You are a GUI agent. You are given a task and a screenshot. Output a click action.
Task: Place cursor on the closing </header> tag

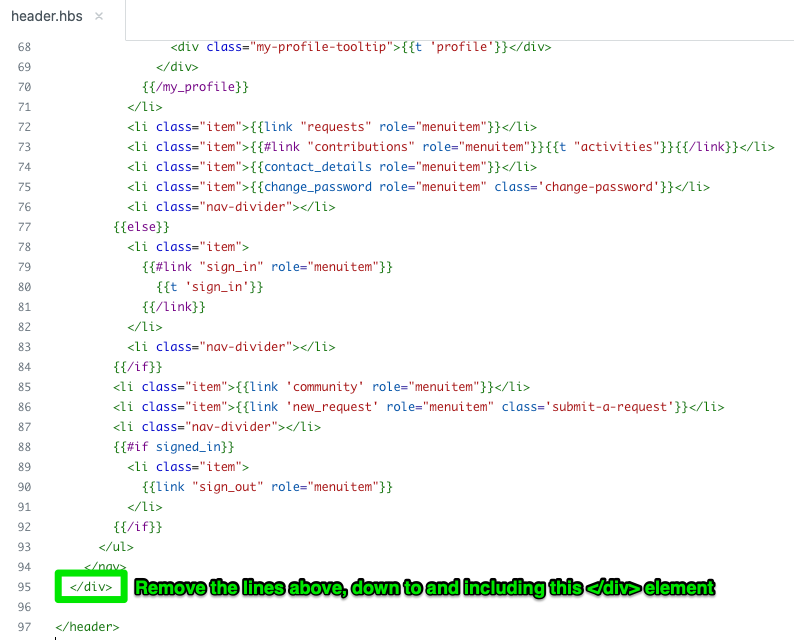coord(87,627)
